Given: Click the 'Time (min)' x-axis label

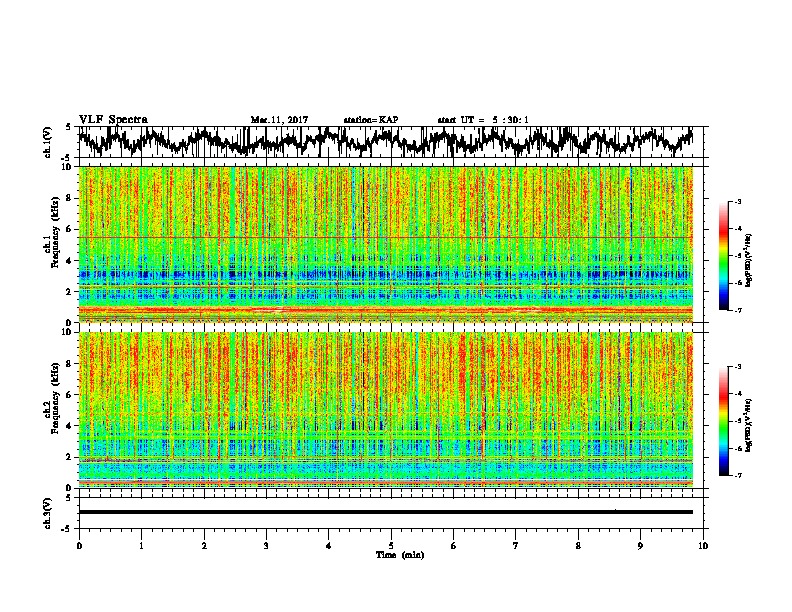Looking at the screenshot, I should coord(400,555).
